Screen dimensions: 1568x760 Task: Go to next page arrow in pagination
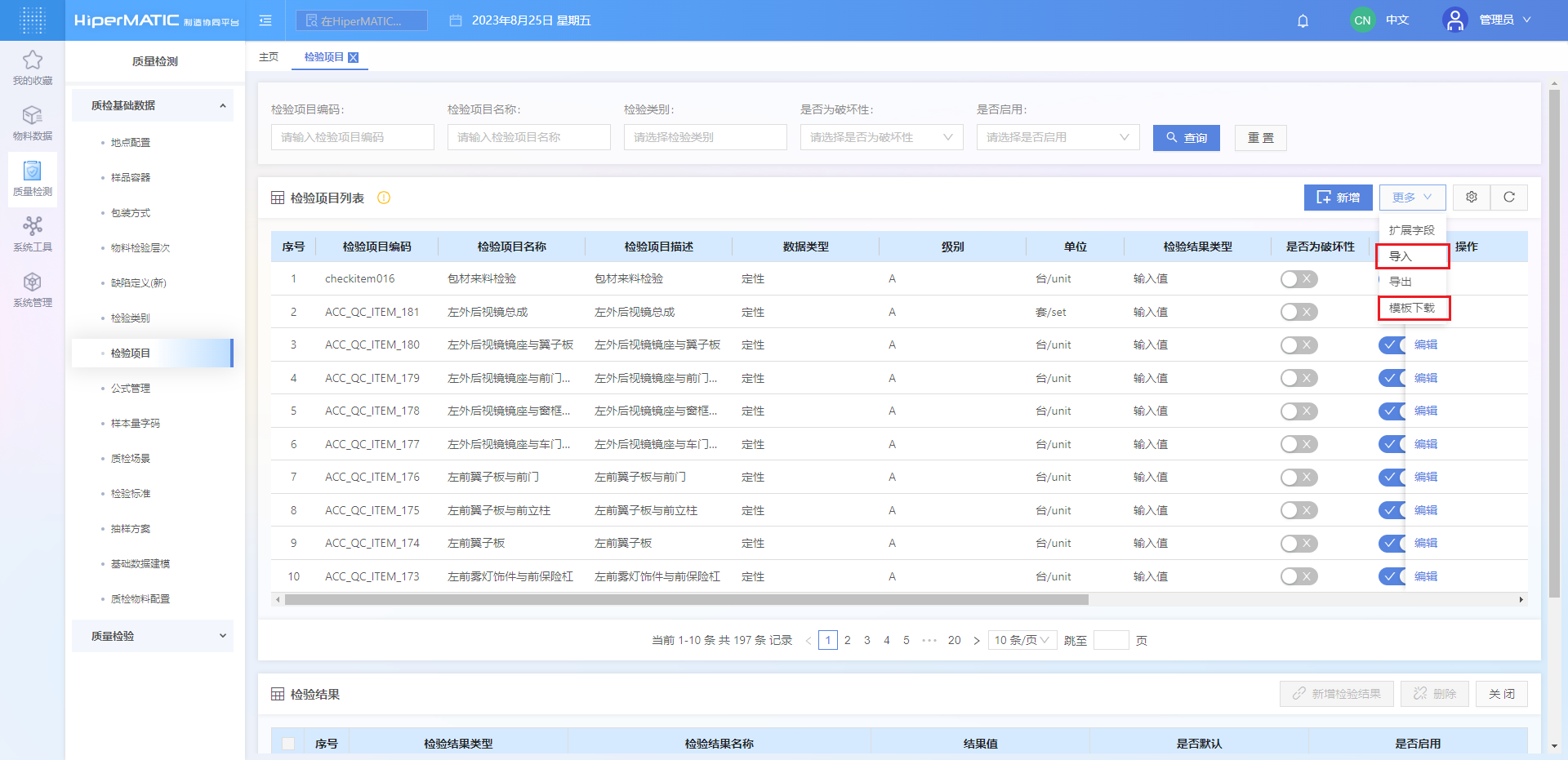[x=977, y=641]
